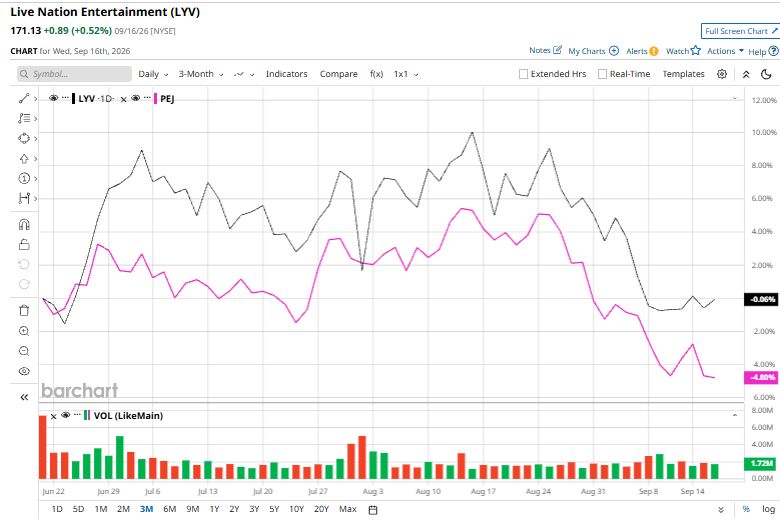Screen dimensions: 780x520
Task: Click the zoom in magnifier icon
Action: point(24,331)
